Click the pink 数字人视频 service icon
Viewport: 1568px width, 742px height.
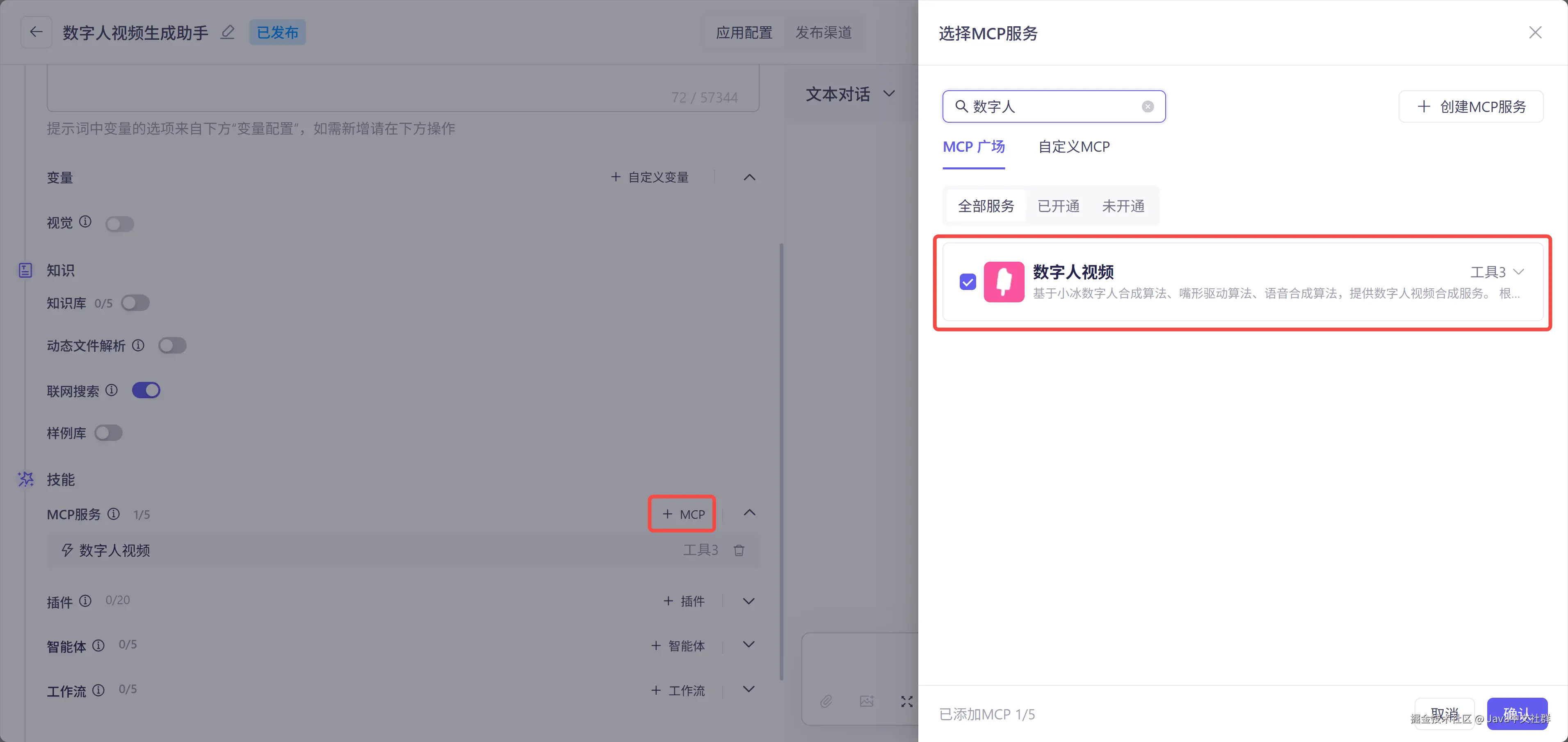(x=1004, y=282)
